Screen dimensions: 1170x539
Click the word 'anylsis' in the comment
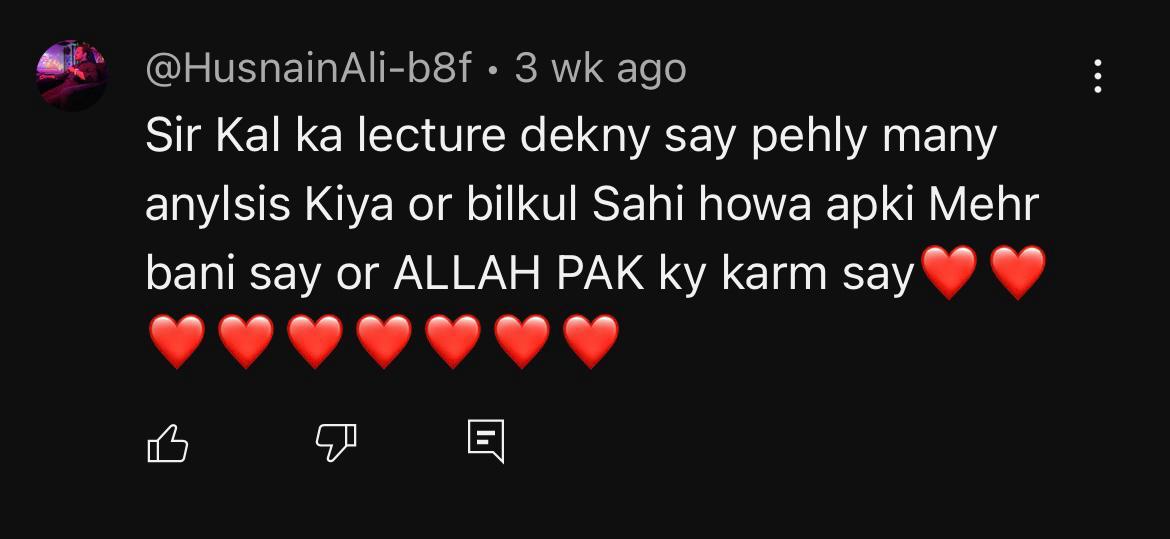pos(218,206)
